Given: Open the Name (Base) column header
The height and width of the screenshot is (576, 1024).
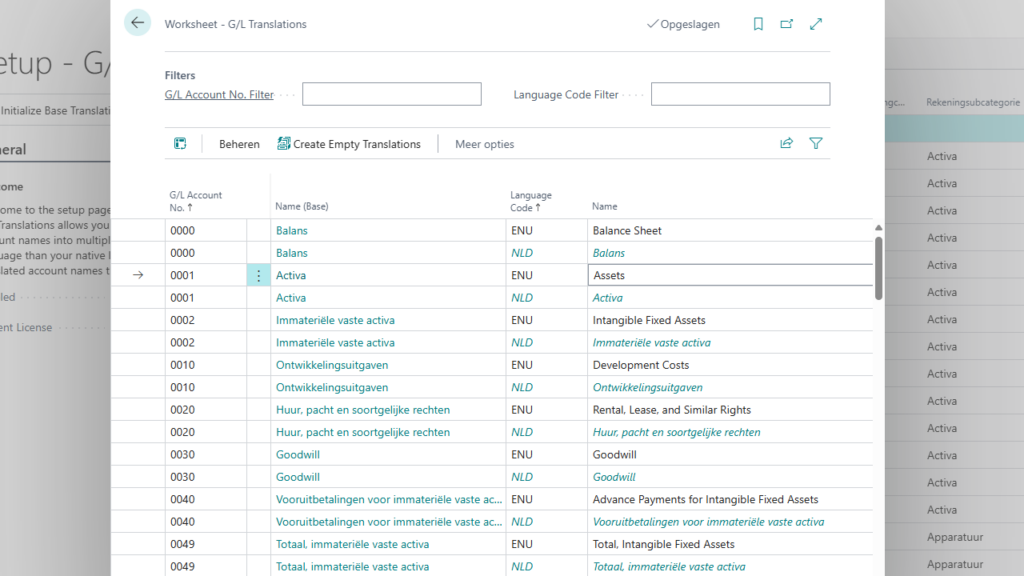Looking at the screenshot, I should coord(302,206).
